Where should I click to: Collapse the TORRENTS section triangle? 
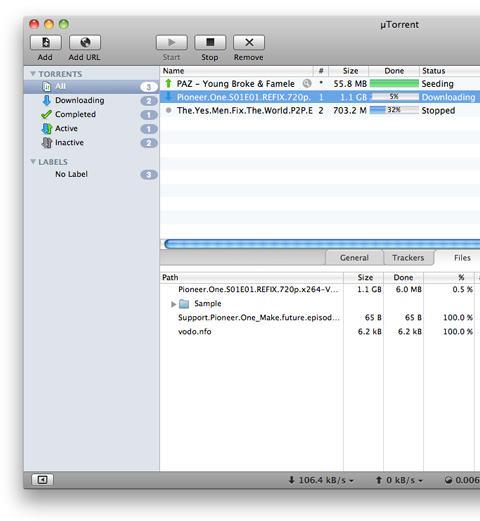[x=33, y=74]
